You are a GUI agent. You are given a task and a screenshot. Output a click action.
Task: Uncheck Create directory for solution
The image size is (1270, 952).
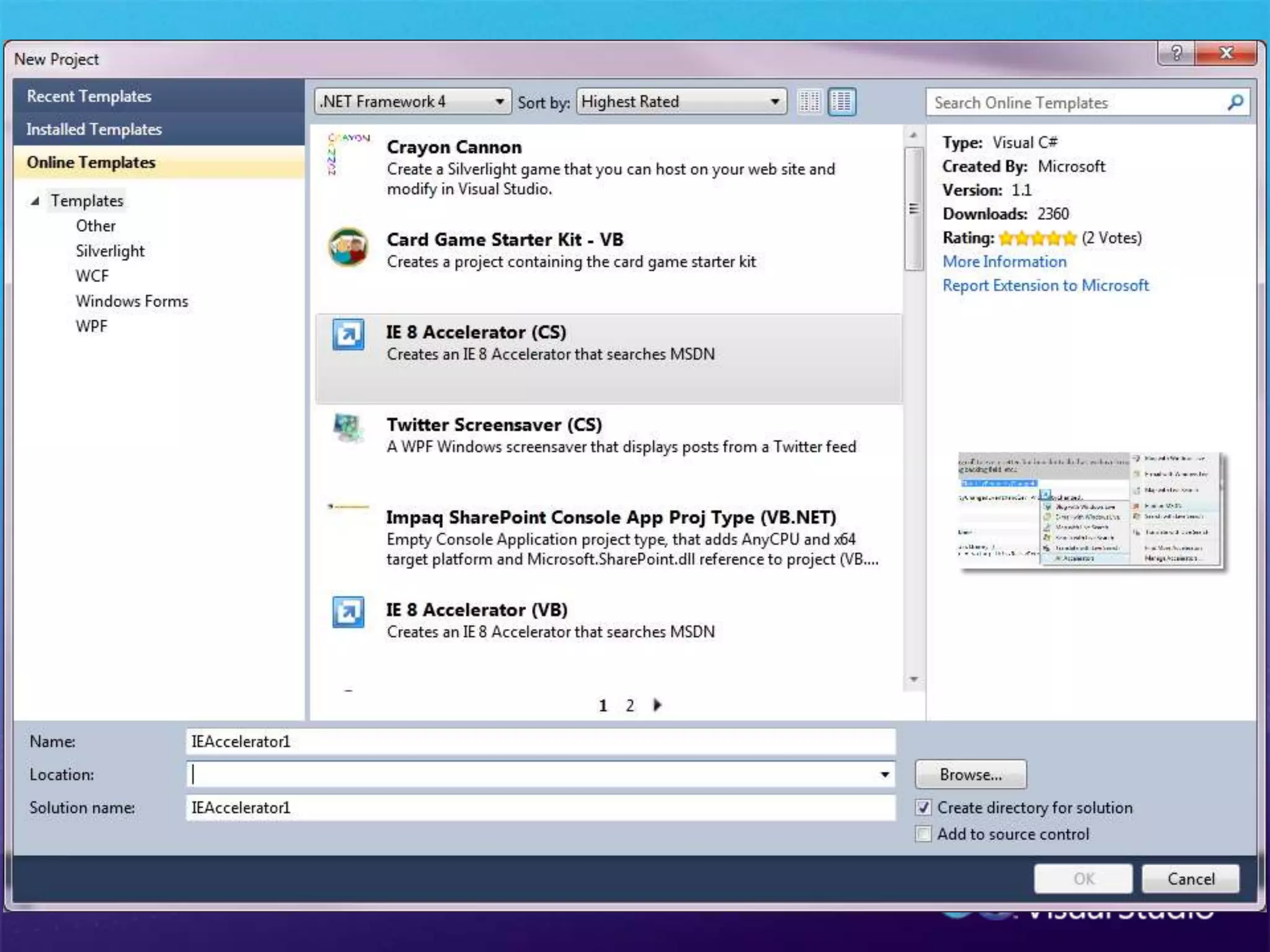pos(923,808)
